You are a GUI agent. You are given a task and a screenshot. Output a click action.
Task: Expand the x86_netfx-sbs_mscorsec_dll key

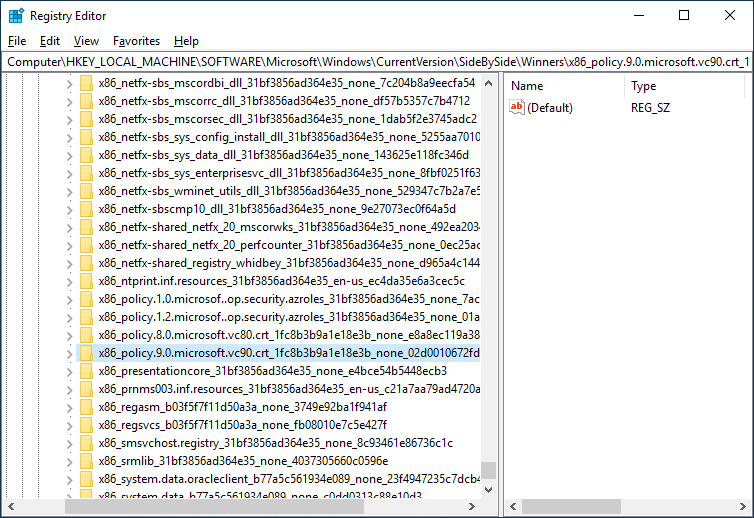(x=69, y=120)
